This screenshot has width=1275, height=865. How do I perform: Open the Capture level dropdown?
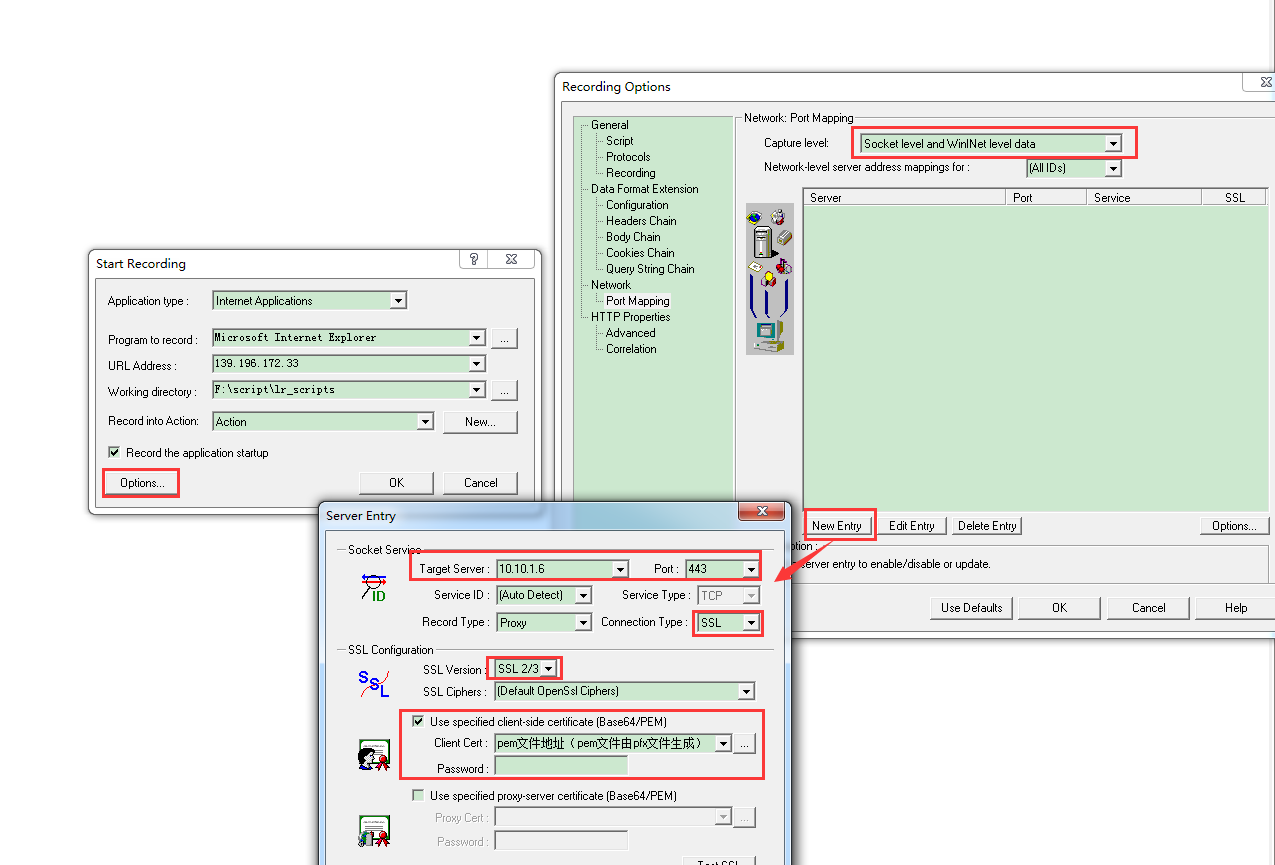click(1113, 144)
